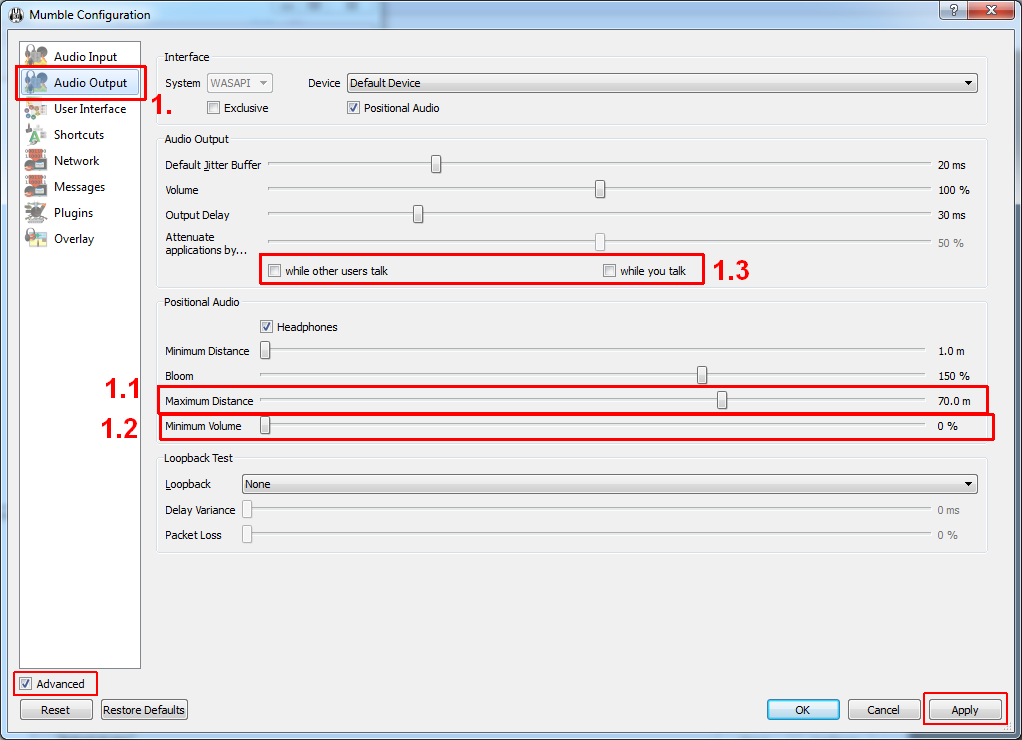Click the Packet Loss slider handle

[x=247, y=534]
